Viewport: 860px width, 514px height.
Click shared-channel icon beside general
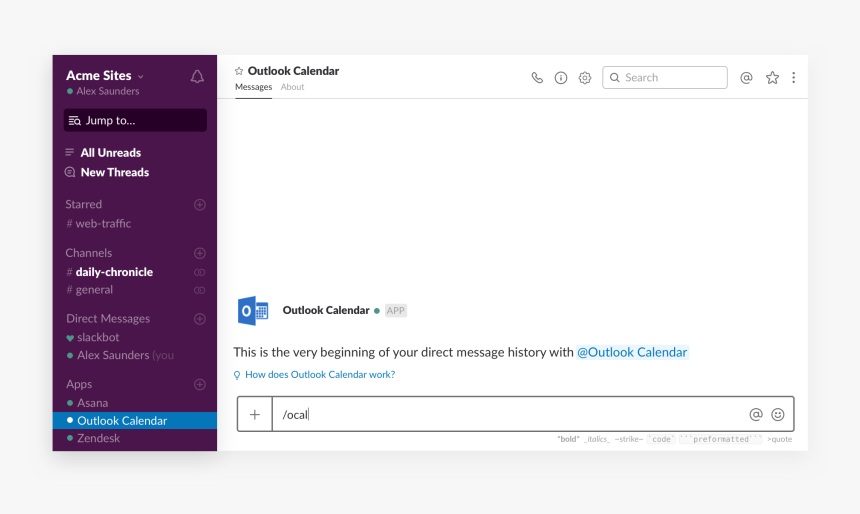[200, 290]
